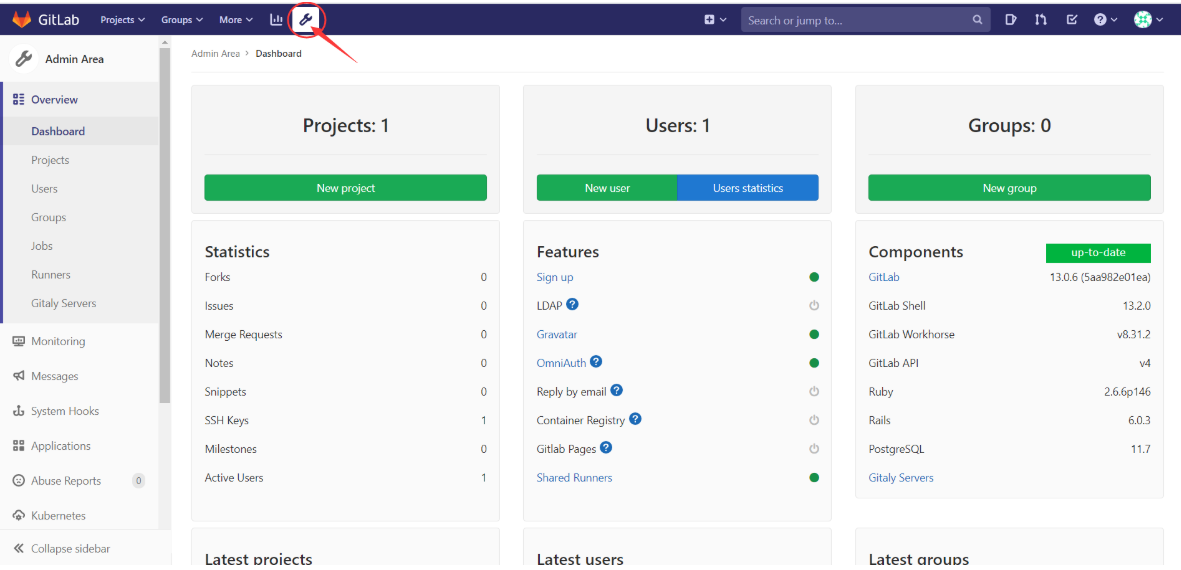The width and height of the screenshot is (1181, 570).
Task: Click the Admin Area wrench icon
Action: click(x=307, y=19)
